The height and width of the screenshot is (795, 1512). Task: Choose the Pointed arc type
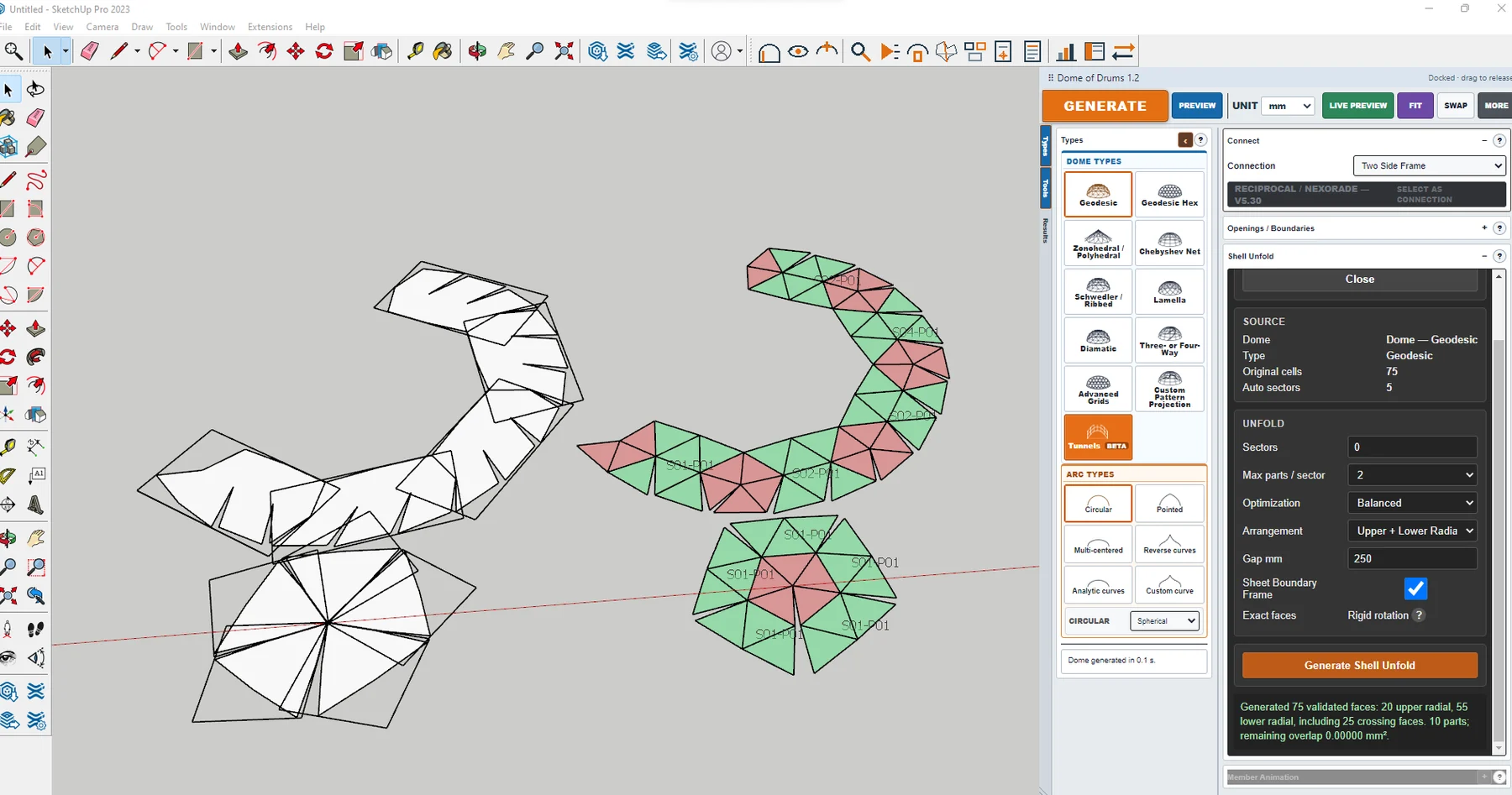tap(1169, 503)
